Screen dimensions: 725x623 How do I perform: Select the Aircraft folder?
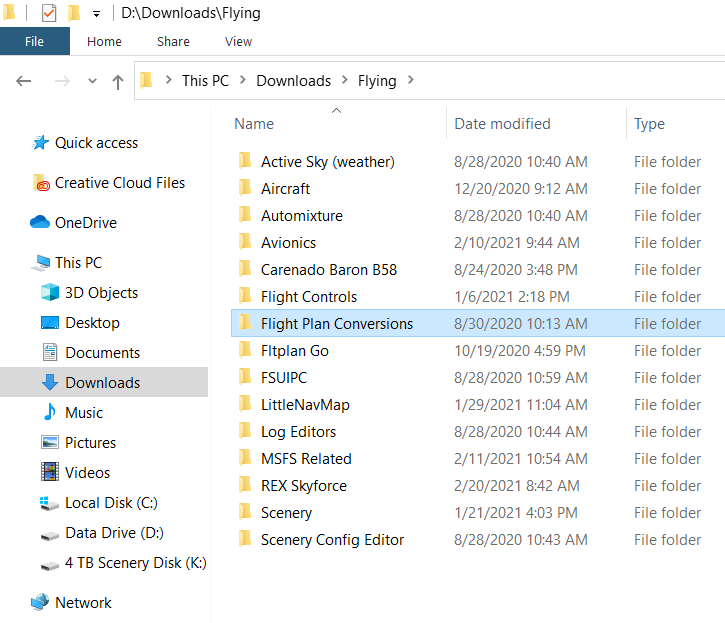pyautogui.click(x=478, y=188)
